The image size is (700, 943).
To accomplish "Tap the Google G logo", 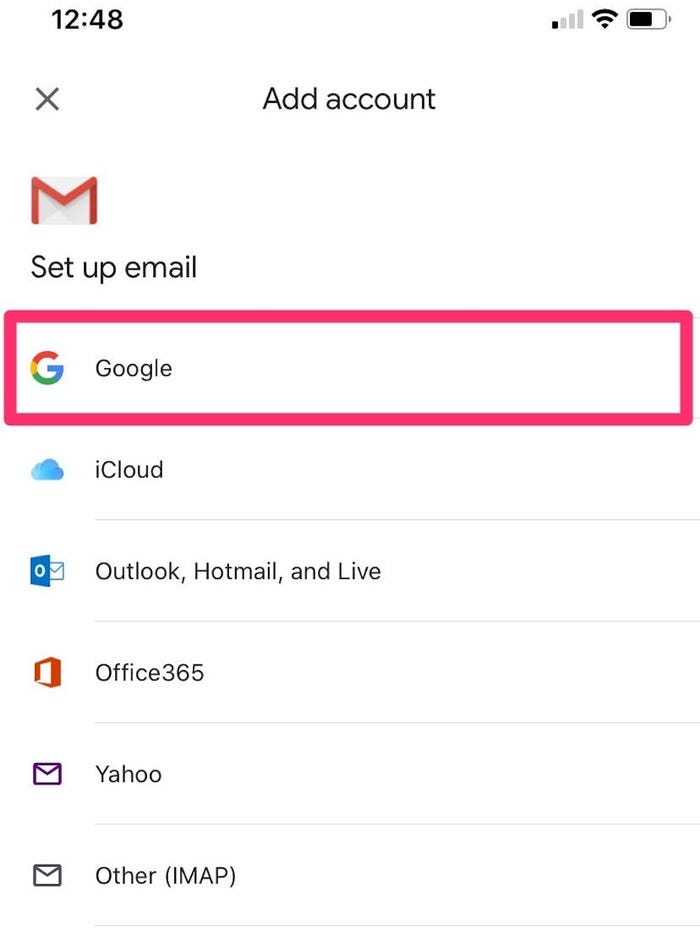I will [x=47, y=367].
